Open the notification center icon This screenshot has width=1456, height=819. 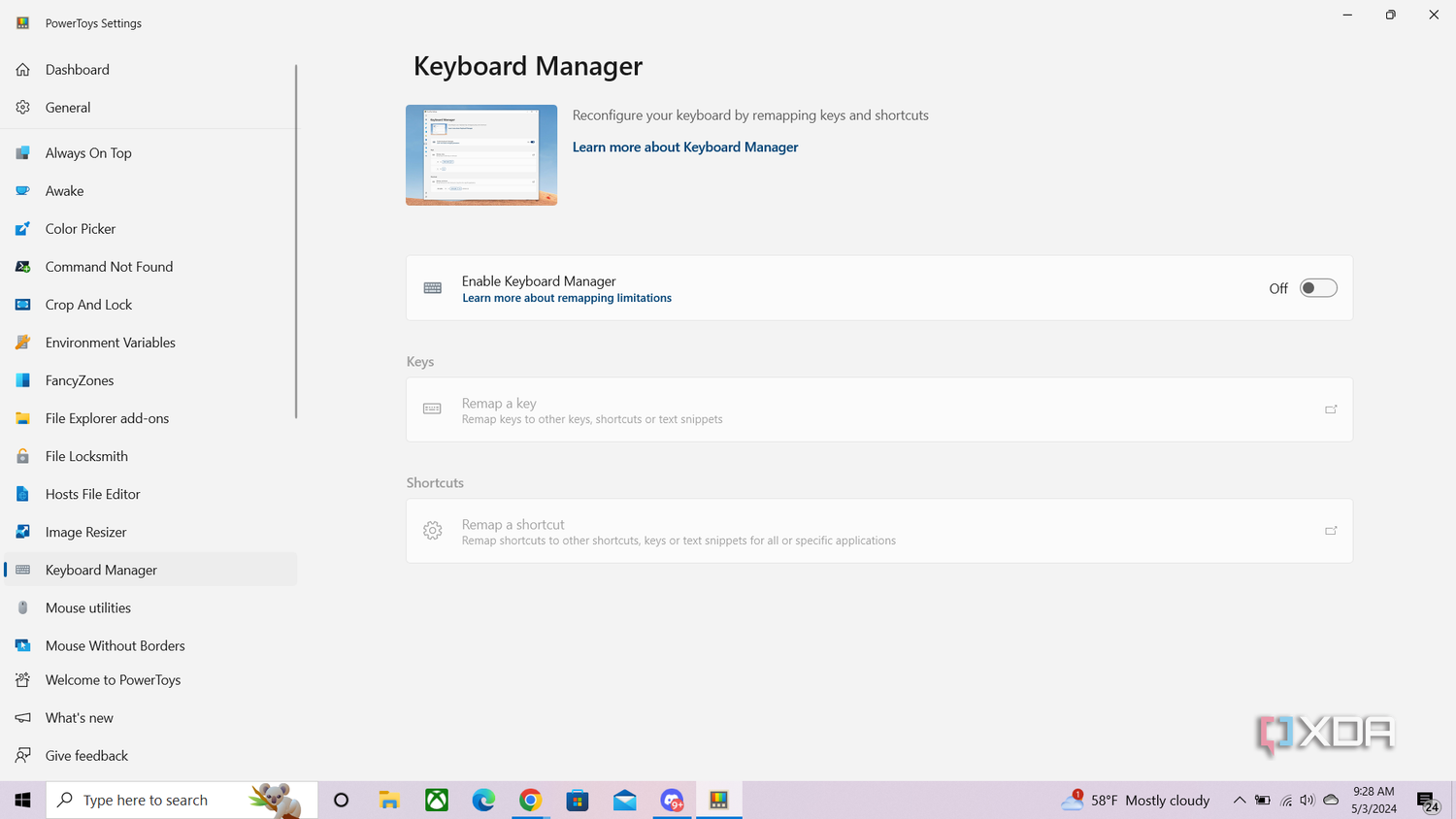(1428, 802)
